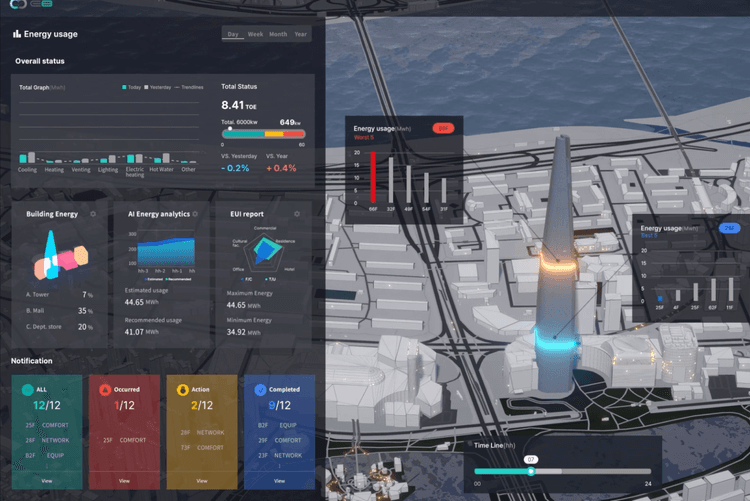Open the AI Energy analytics gear icon
This screenshot has width=750, height=501.
tap(195, 214)
